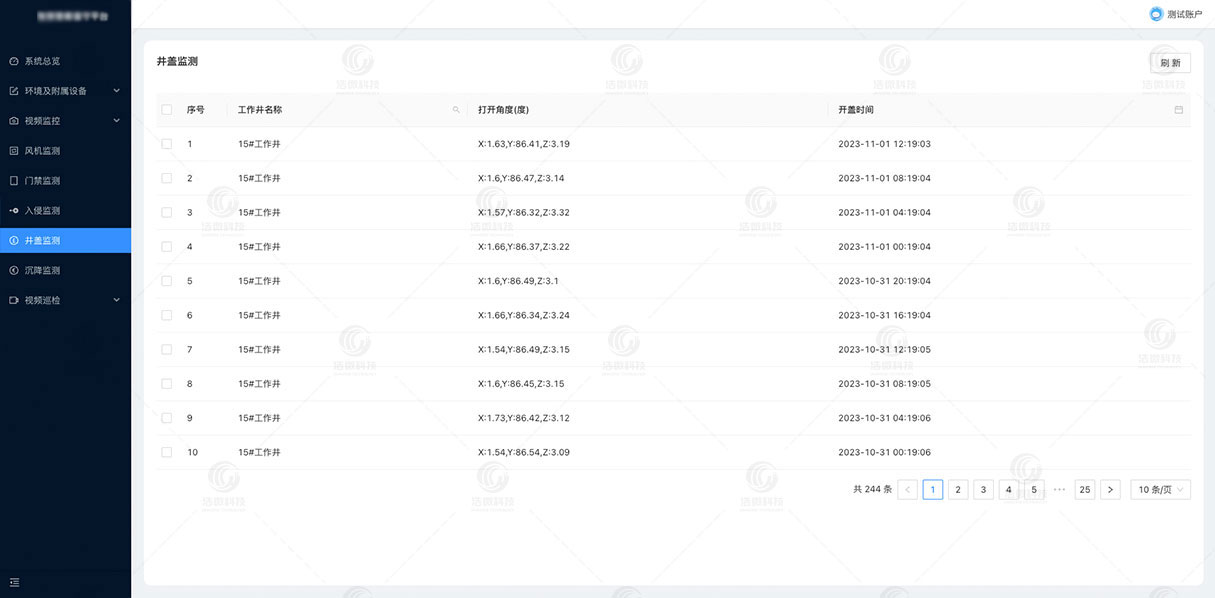Select 井盖监测 in the sidebar

coord(42,241)
